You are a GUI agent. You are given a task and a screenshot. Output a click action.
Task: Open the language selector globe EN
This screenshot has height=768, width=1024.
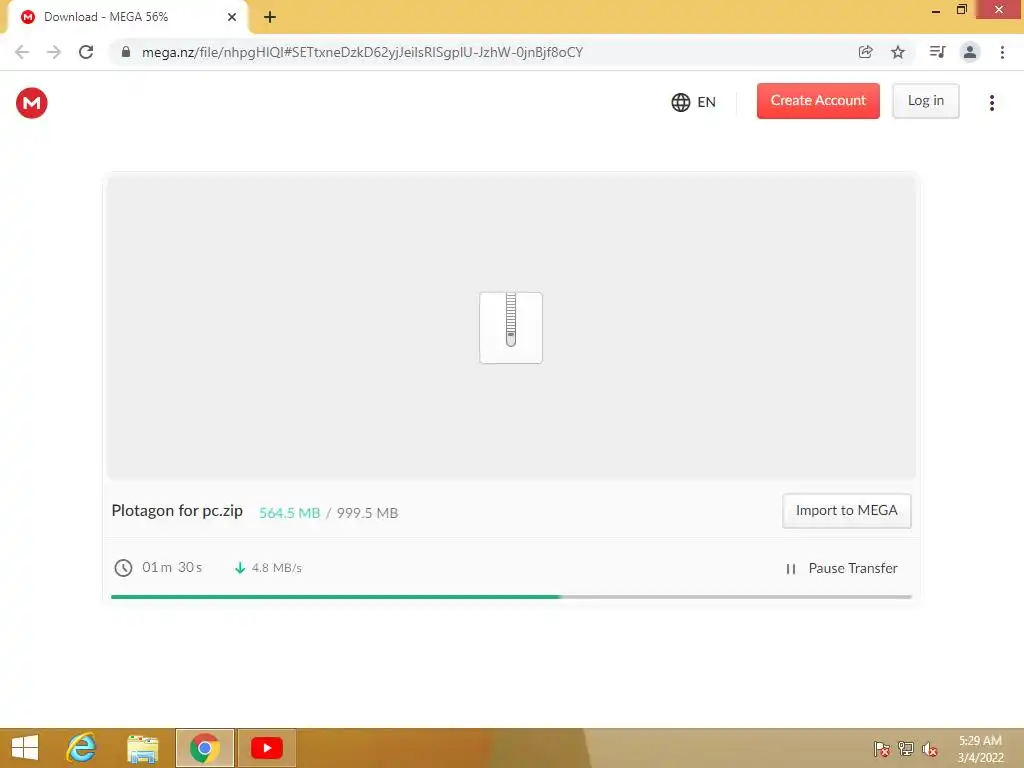pyautogui.click(x=694, y=102)
